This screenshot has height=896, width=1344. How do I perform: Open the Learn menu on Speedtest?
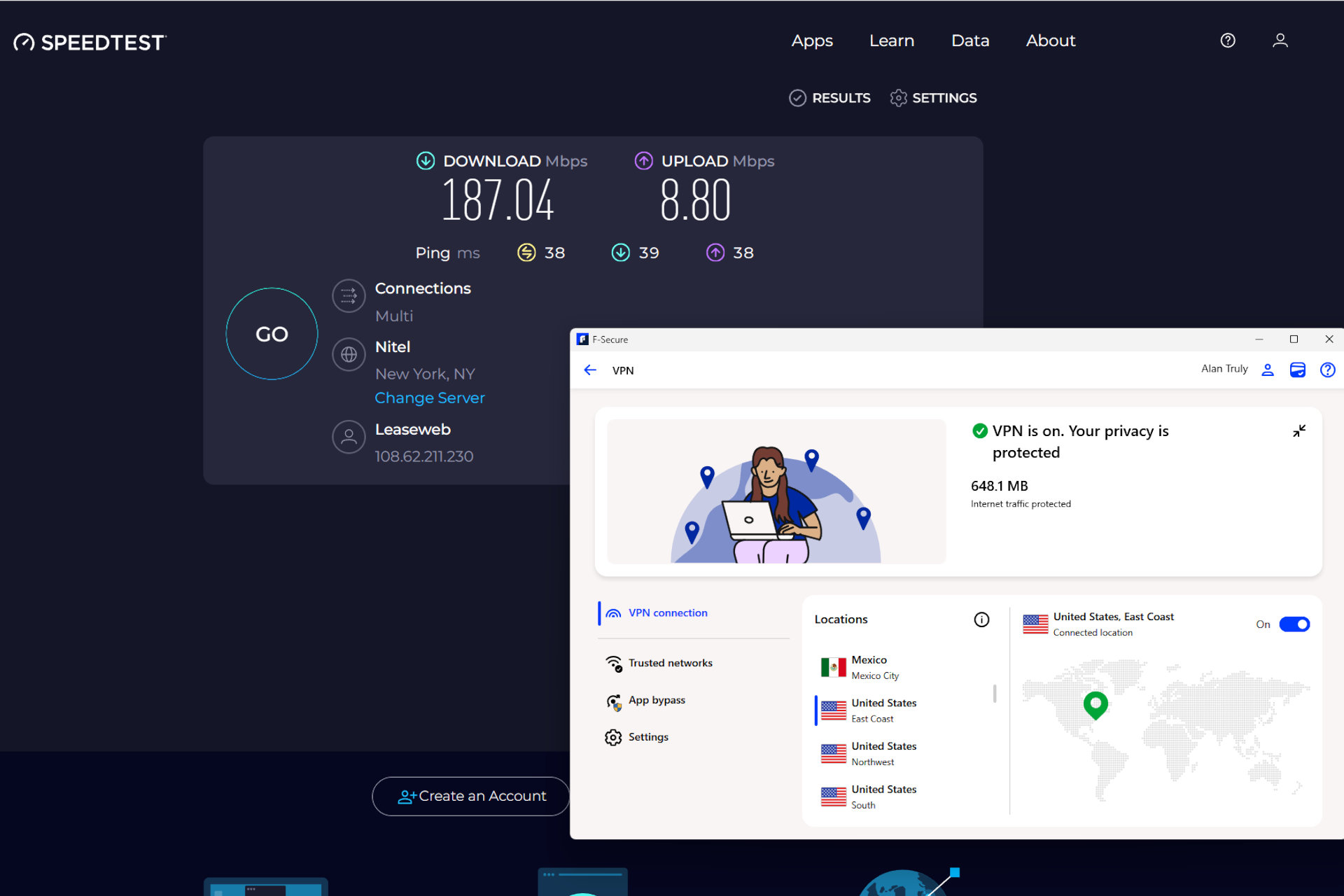pyautogui.click(x=891, y=40)
